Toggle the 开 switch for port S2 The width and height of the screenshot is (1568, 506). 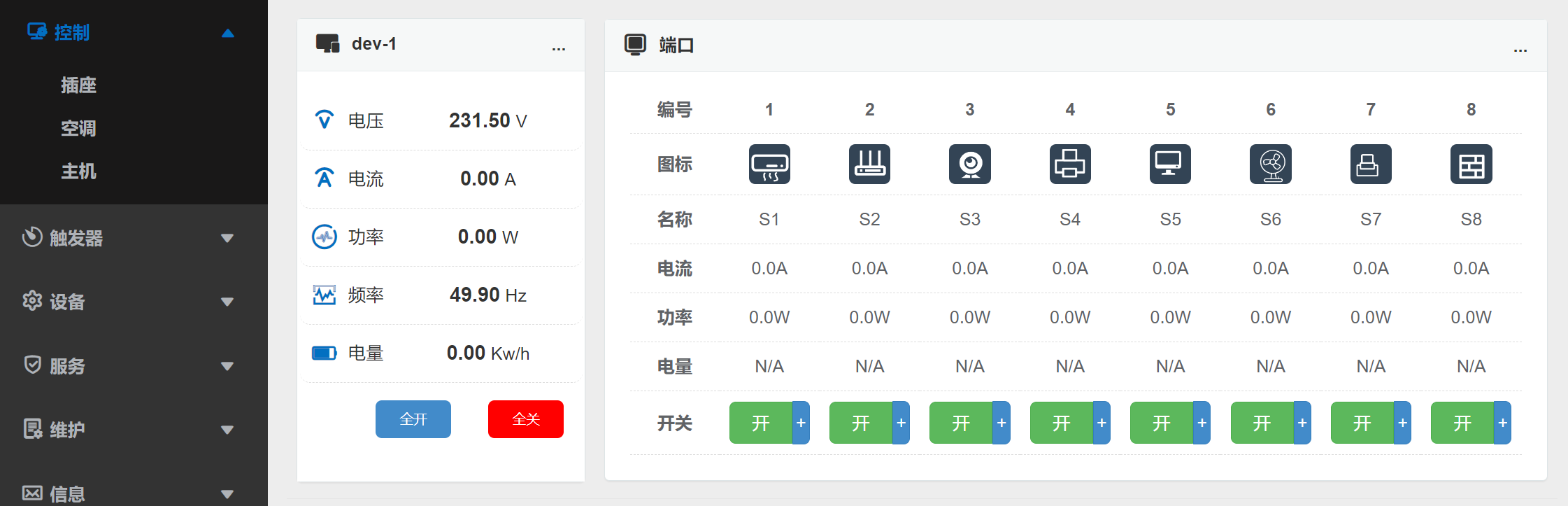pyautogui.click(x=861, y=423)
